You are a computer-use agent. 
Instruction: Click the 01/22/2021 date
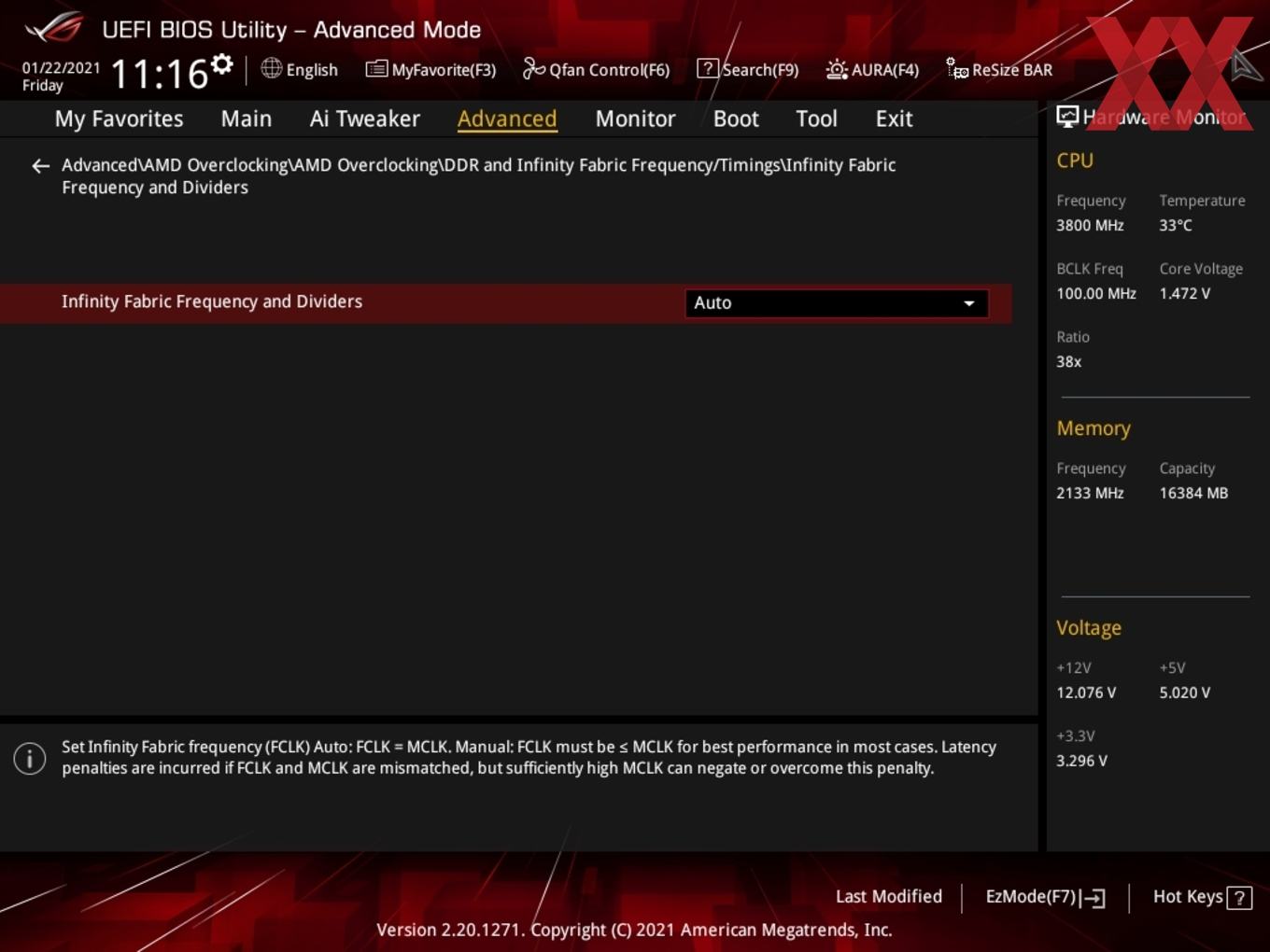click(x=61, y=68)
